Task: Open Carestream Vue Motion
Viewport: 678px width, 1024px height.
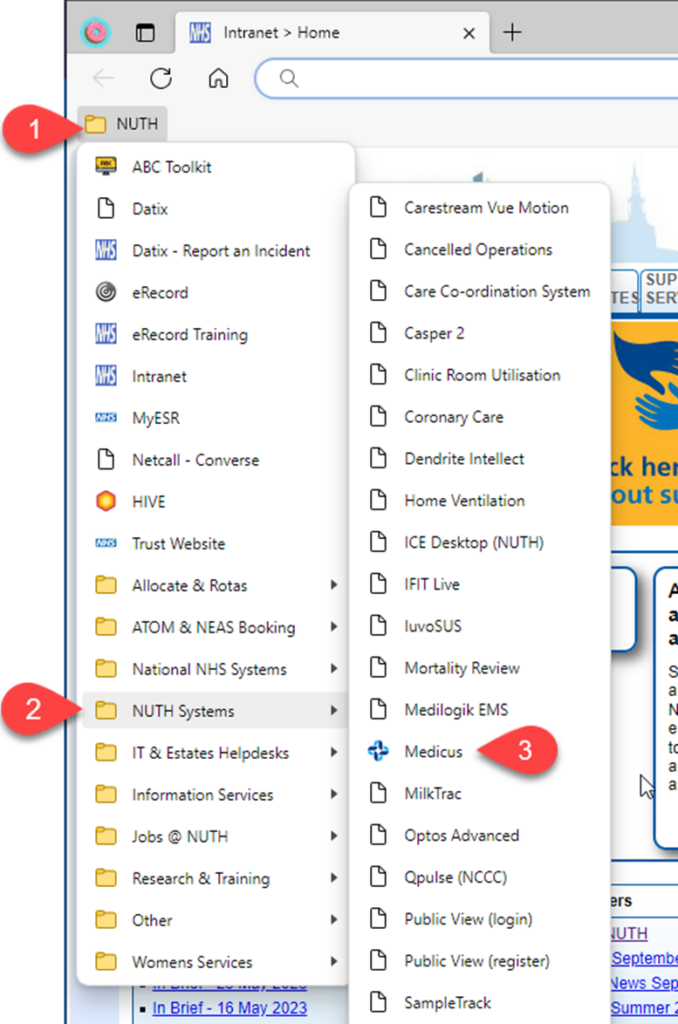Action: (479, 208)
